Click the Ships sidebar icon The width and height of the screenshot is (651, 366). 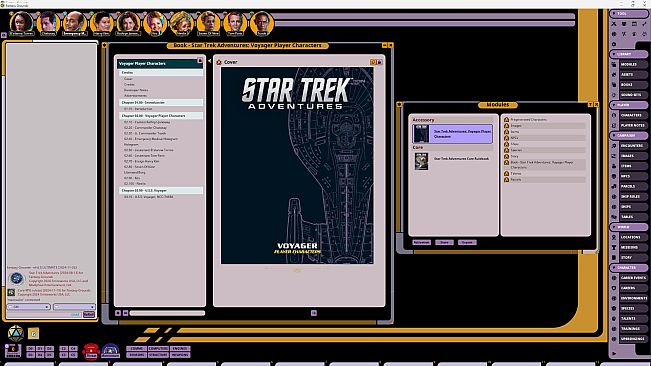point(614,207)
